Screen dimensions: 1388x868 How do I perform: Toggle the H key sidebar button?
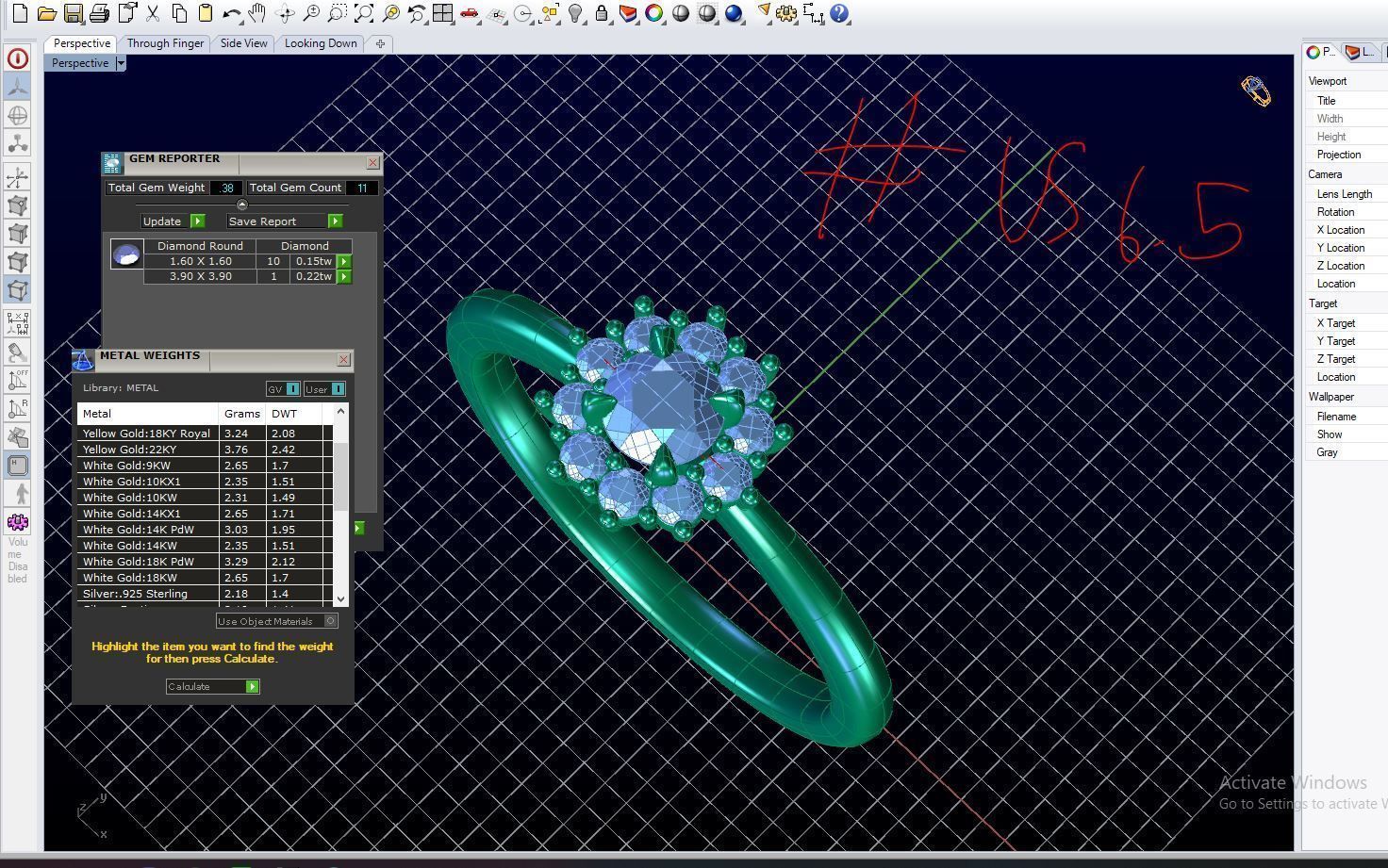(x=17, y=465)
